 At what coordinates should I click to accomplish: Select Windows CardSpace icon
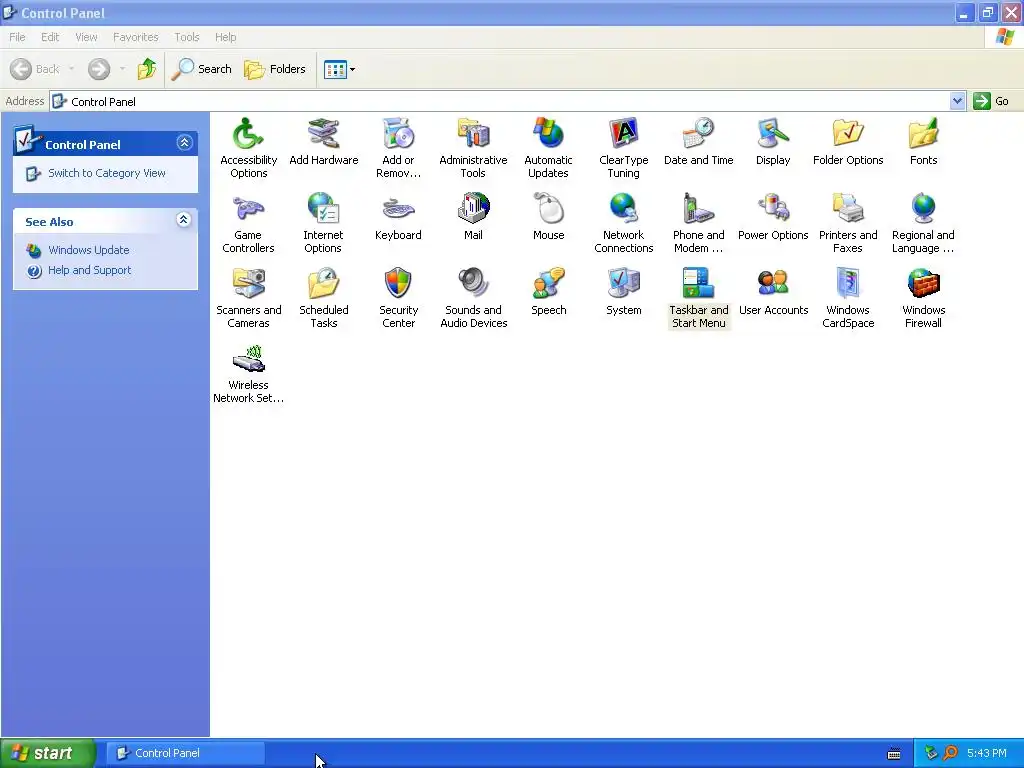(848, 298)
